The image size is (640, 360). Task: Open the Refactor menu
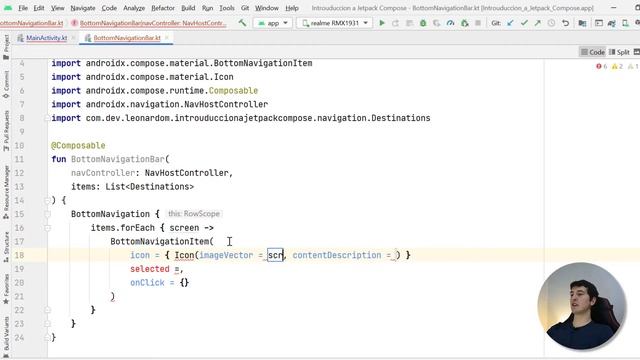pos(162,8)
